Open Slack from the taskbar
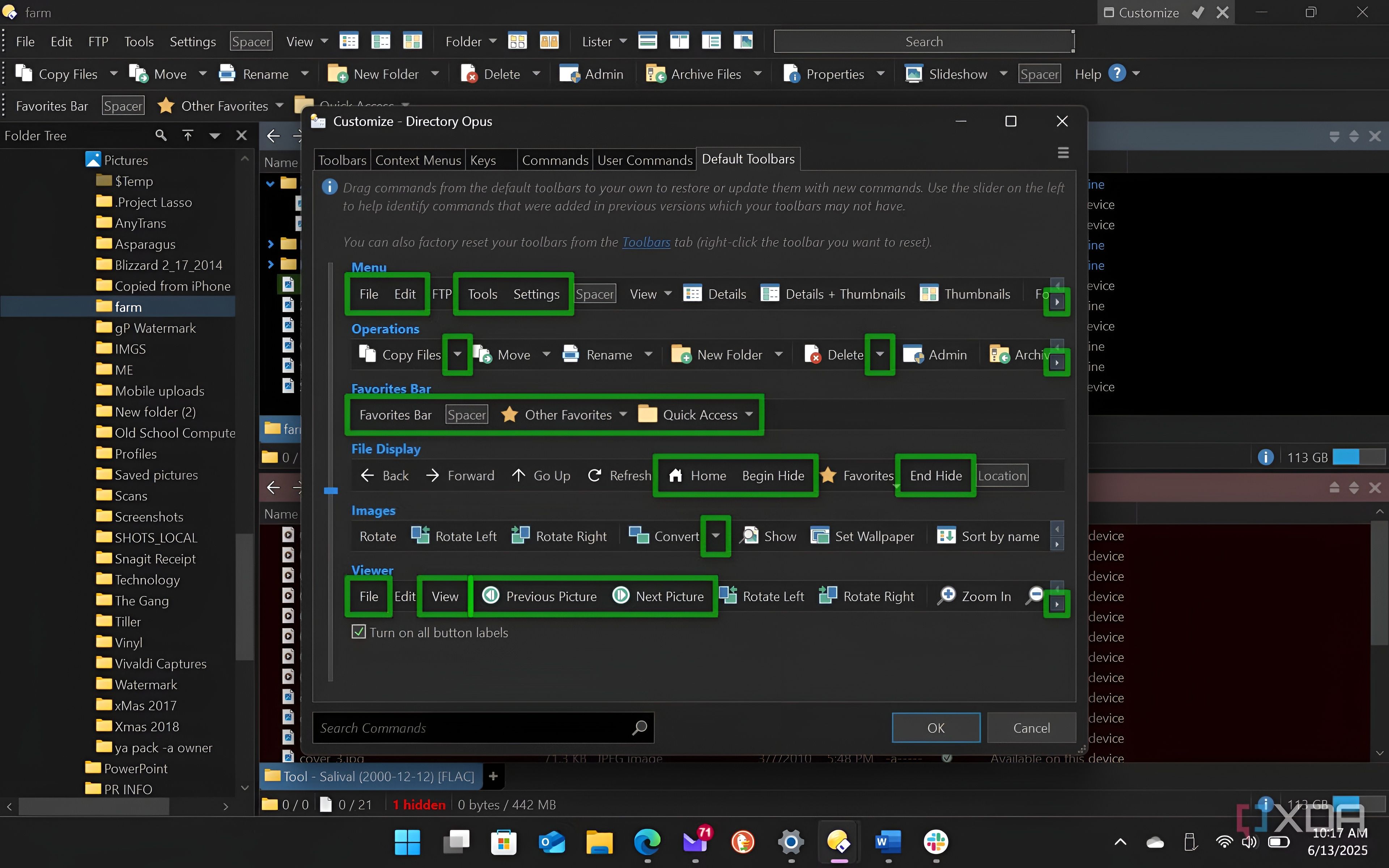 [936, 842]
